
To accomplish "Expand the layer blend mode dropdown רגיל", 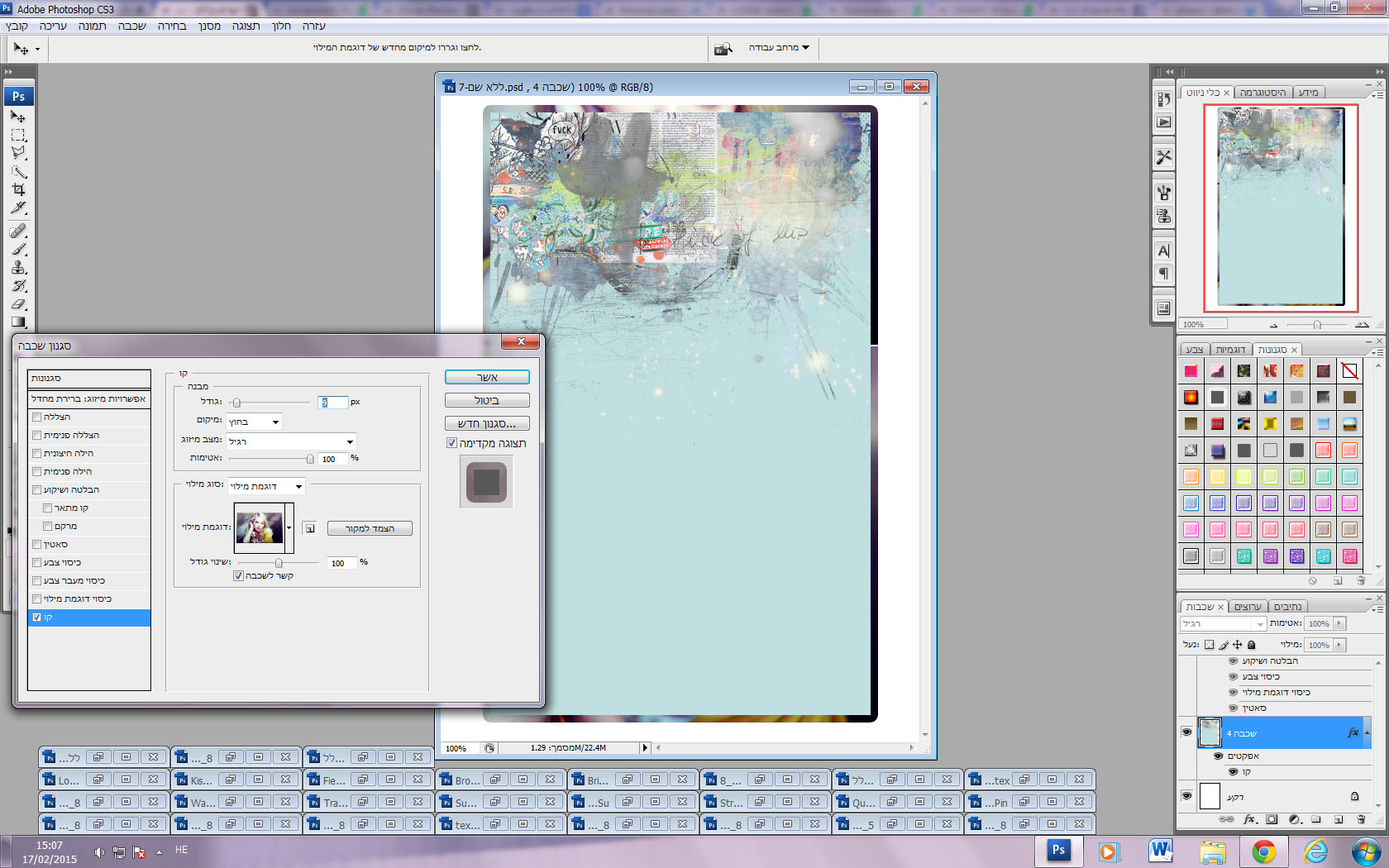I will 1224,624.
